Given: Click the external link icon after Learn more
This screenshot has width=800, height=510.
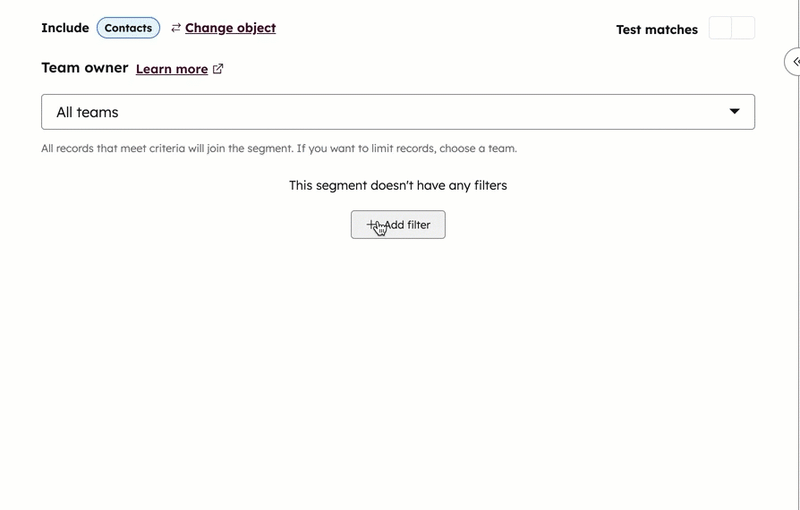Looking at the screenshot, I should click(218, 69).
